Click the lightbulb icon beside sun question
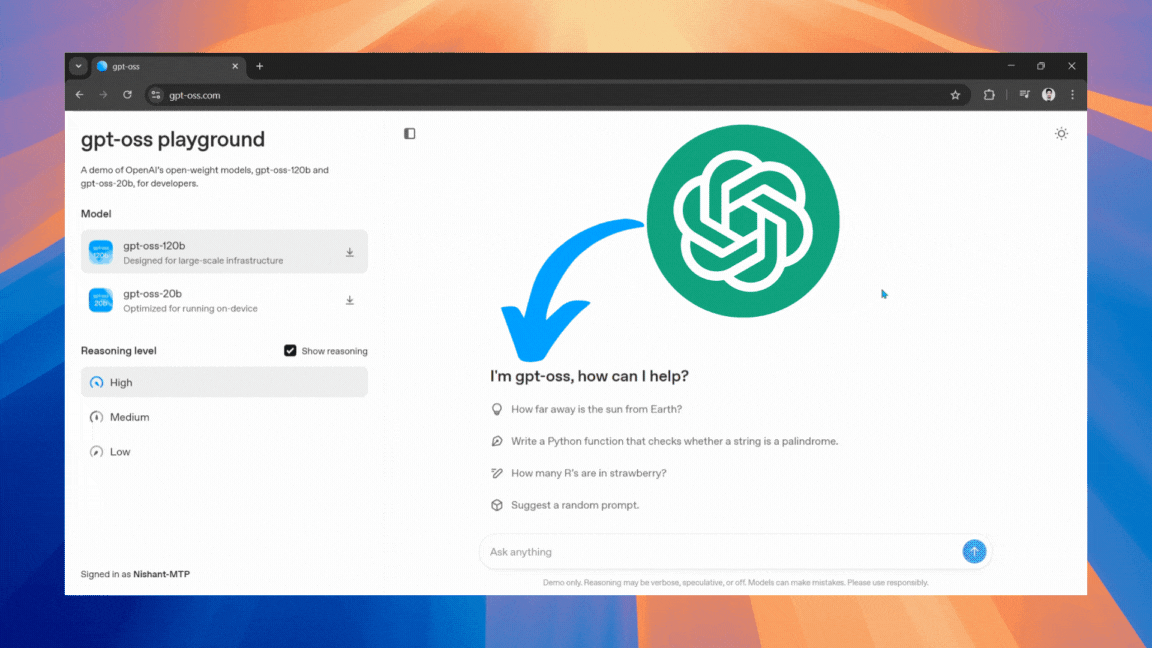 click(x=497, y=409)
